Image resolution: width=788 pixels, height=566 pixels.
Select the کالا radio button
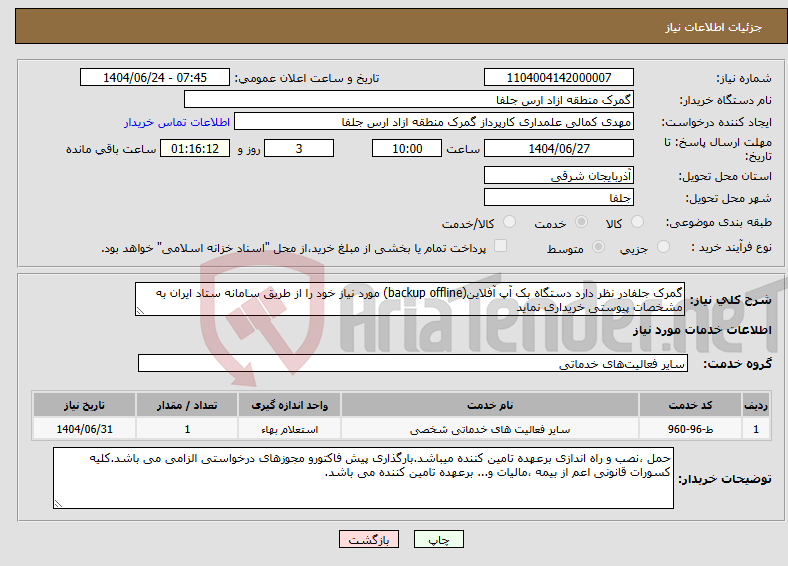(637, 222)
